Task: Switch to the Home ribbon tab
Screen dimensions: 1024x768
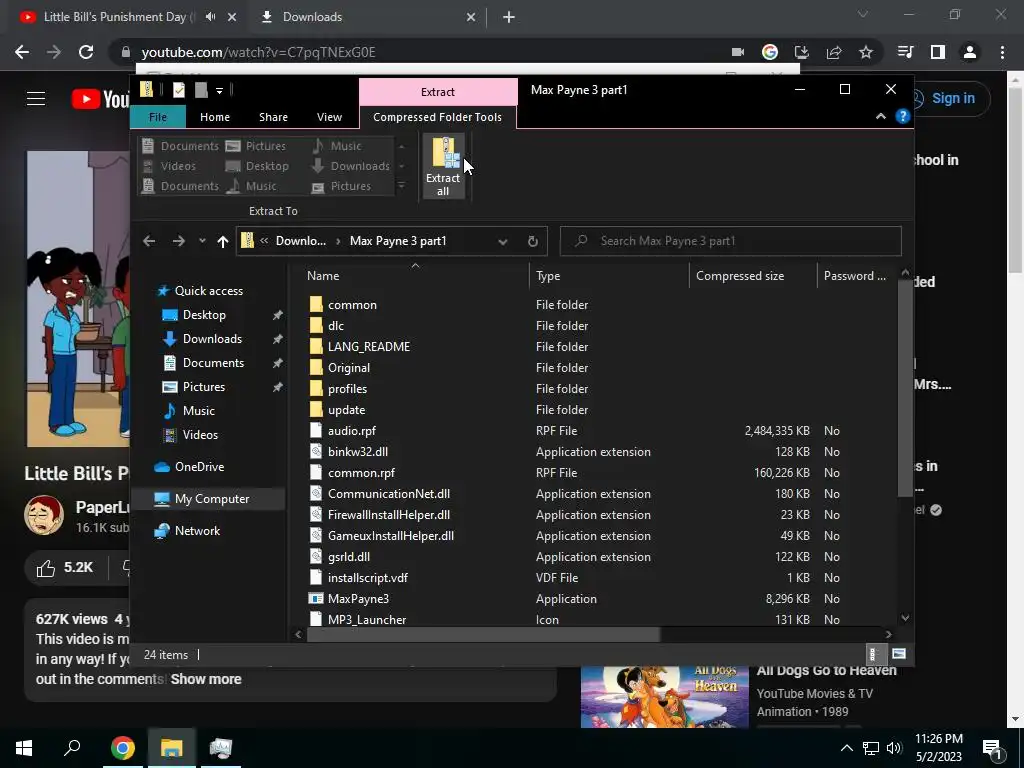Action: pyautogui.click(x=214, y=117)
